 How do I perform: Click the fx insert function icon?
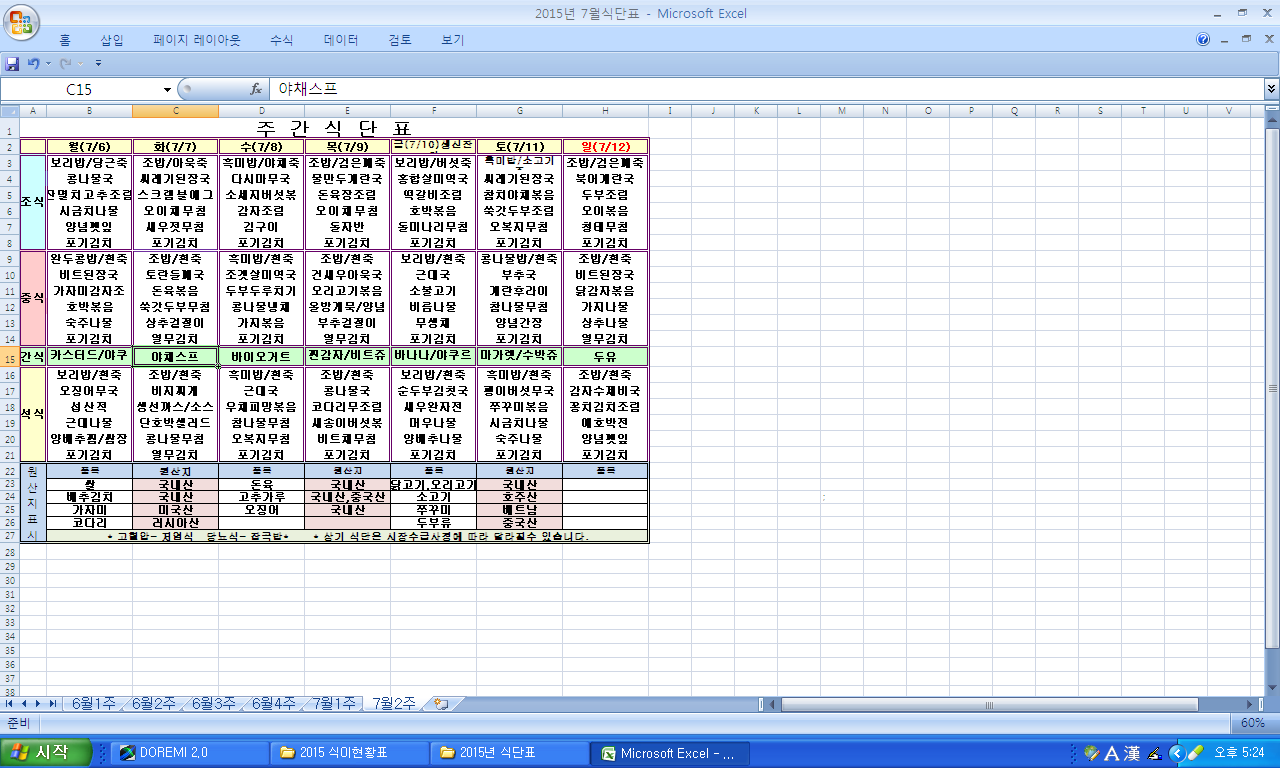[256, 89]
